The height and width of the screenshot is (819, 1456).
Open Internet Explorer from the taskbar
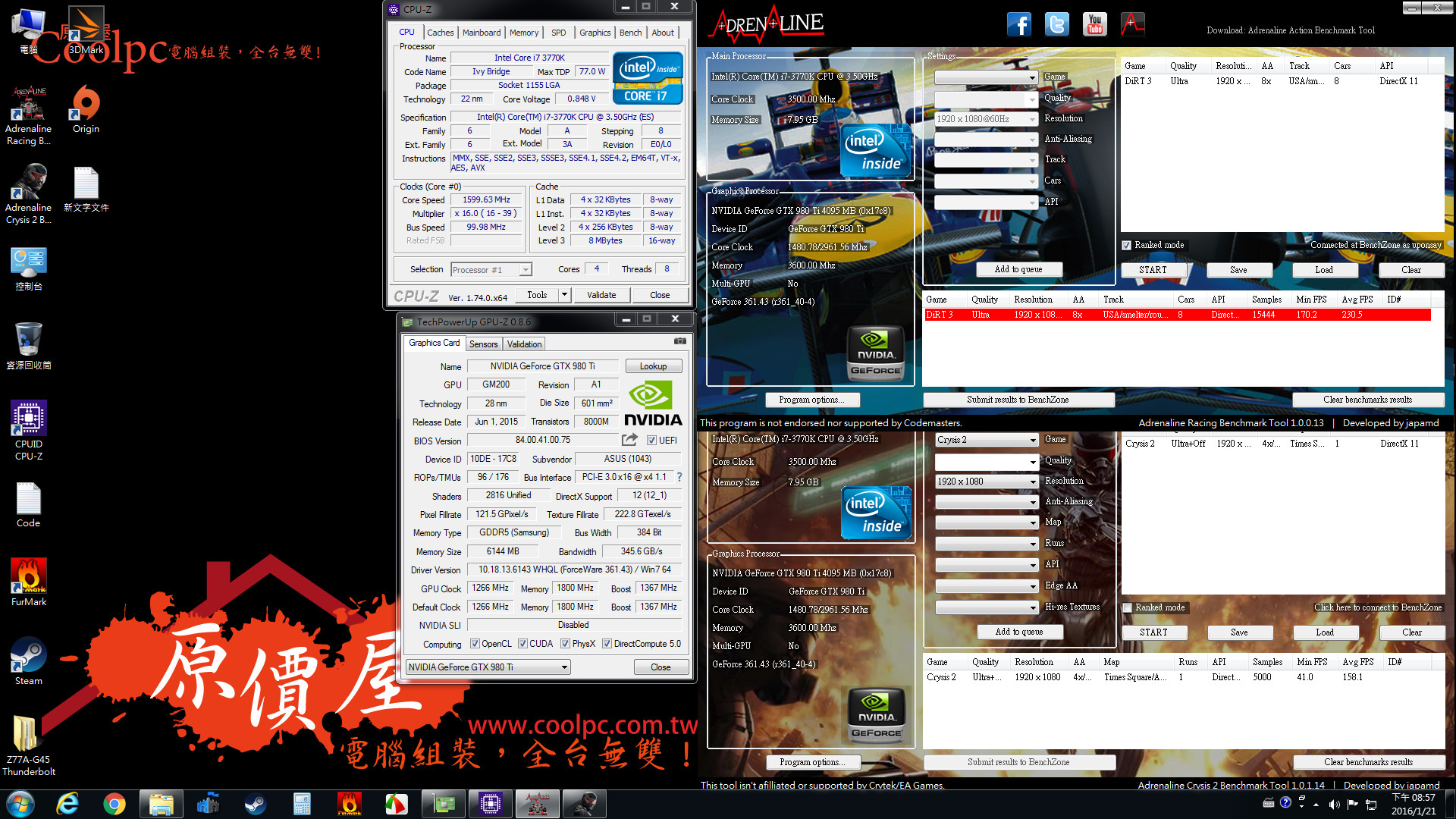67,804
